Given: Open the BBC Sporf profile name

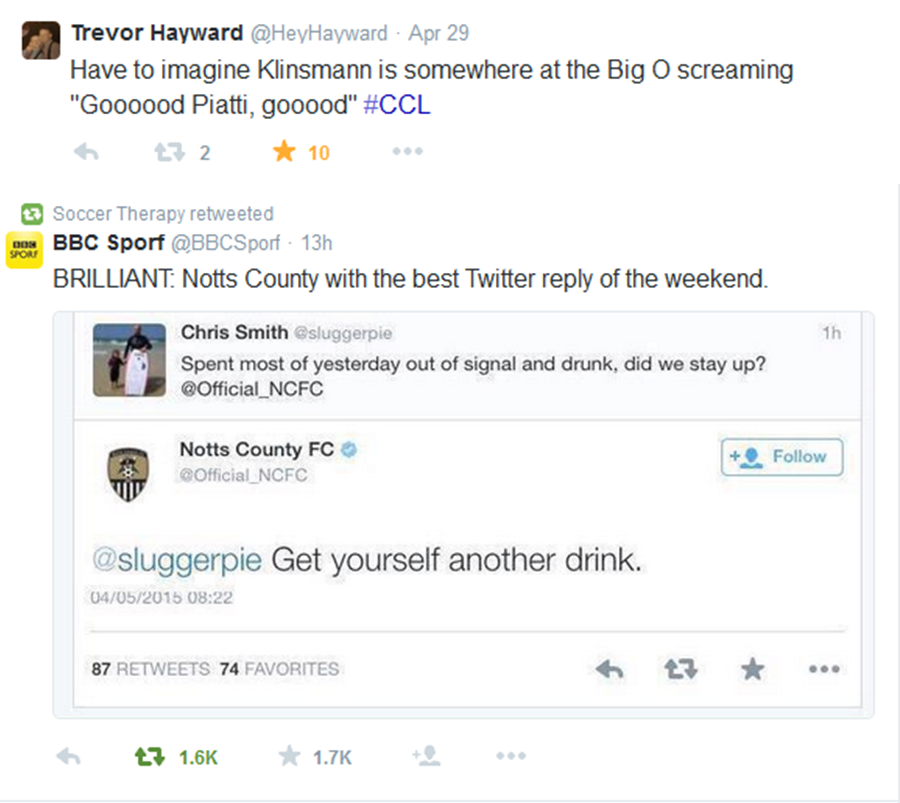Looking at the screenshot, I should pyautogui.click(x=108, y=242).
